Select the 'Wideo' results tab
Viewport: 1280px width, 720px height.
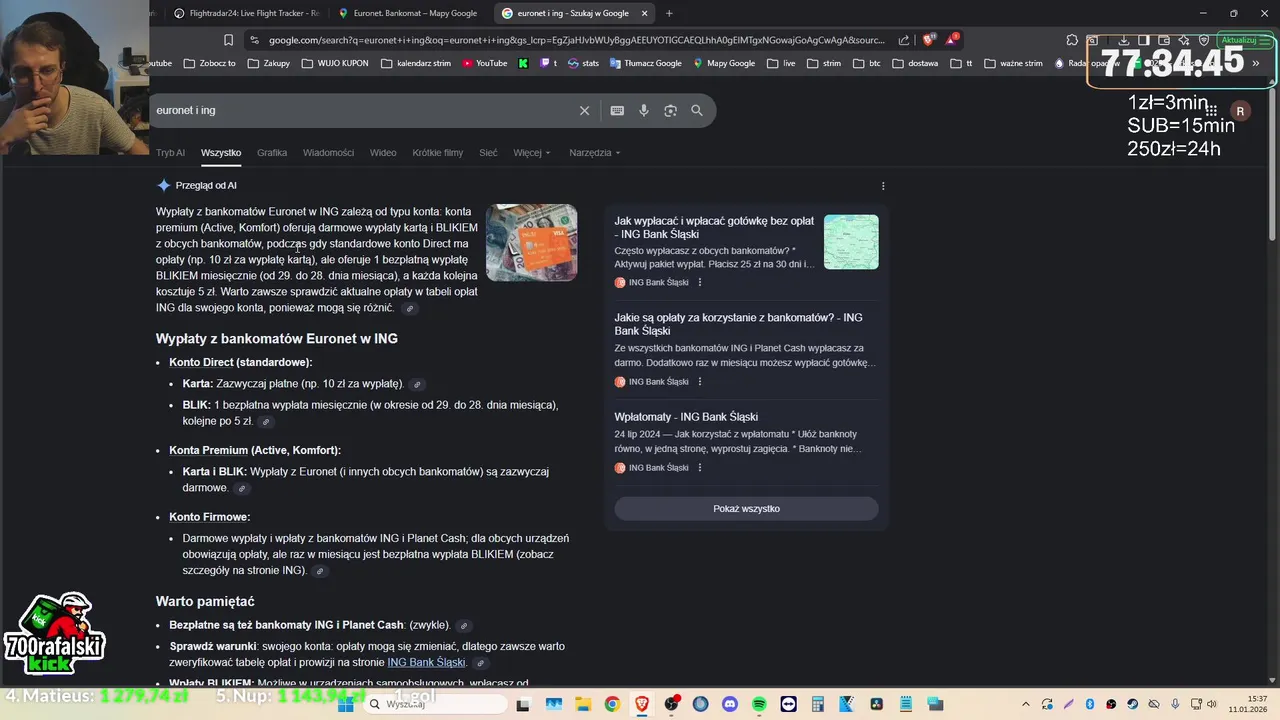coord(383,153)
